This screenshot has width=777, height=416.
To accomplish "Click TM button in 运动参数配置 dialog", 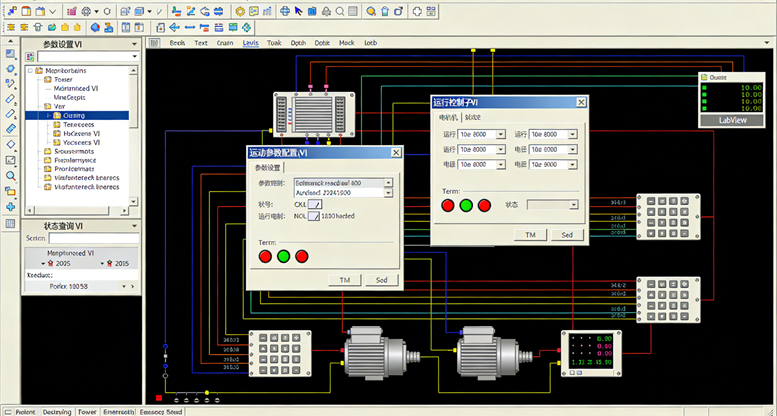I will [x=343, y=280].
